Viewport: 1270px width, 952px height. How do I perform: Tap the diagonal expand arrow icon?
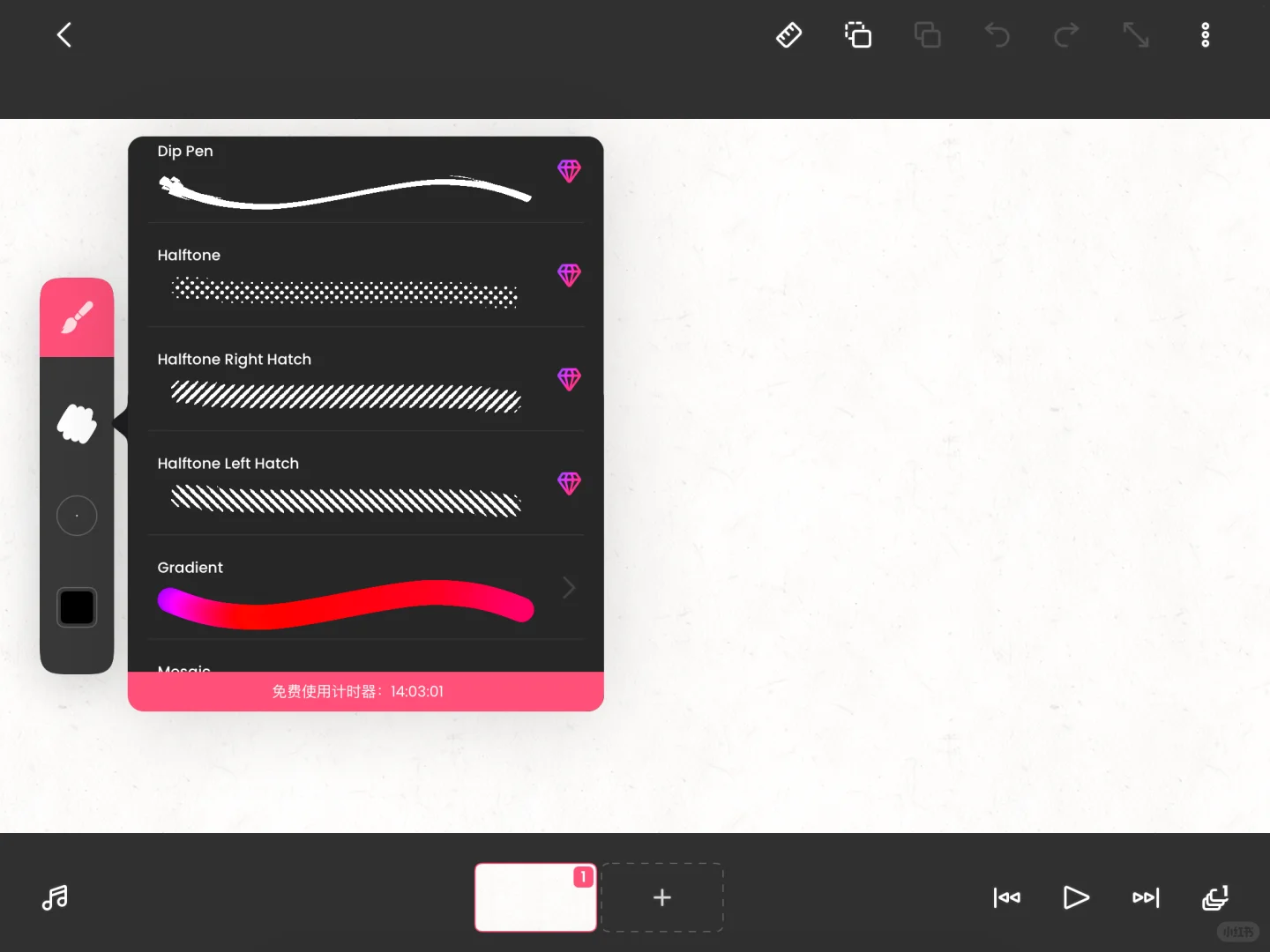point(1136,35)
